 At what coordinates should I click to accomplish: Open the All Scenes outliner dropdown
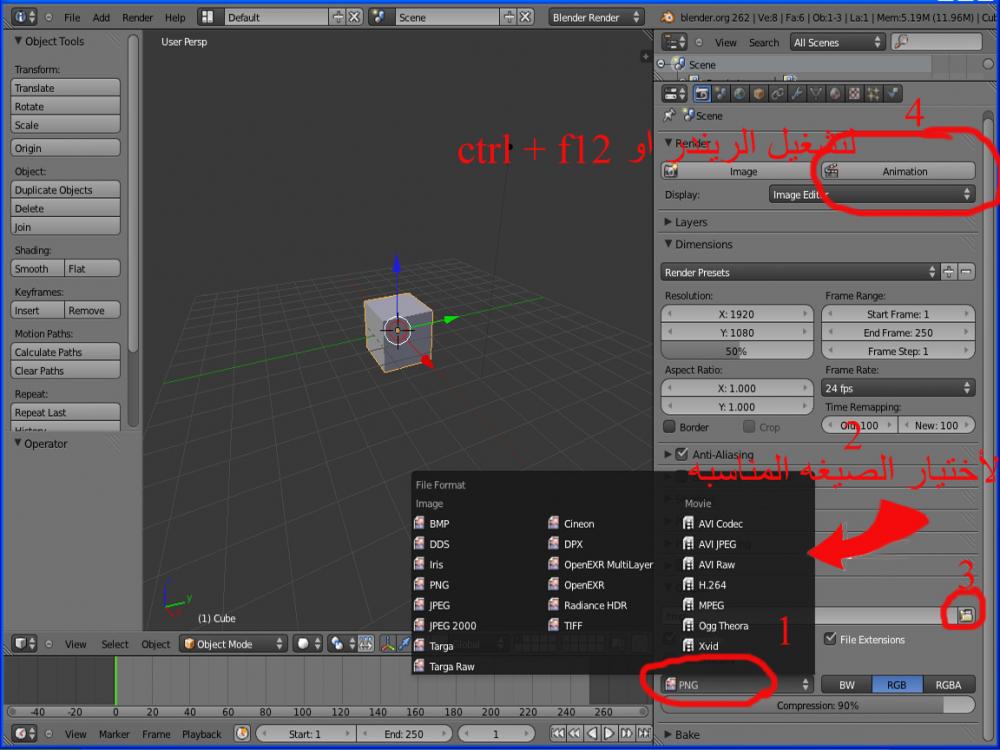click(x=837, y=42)
